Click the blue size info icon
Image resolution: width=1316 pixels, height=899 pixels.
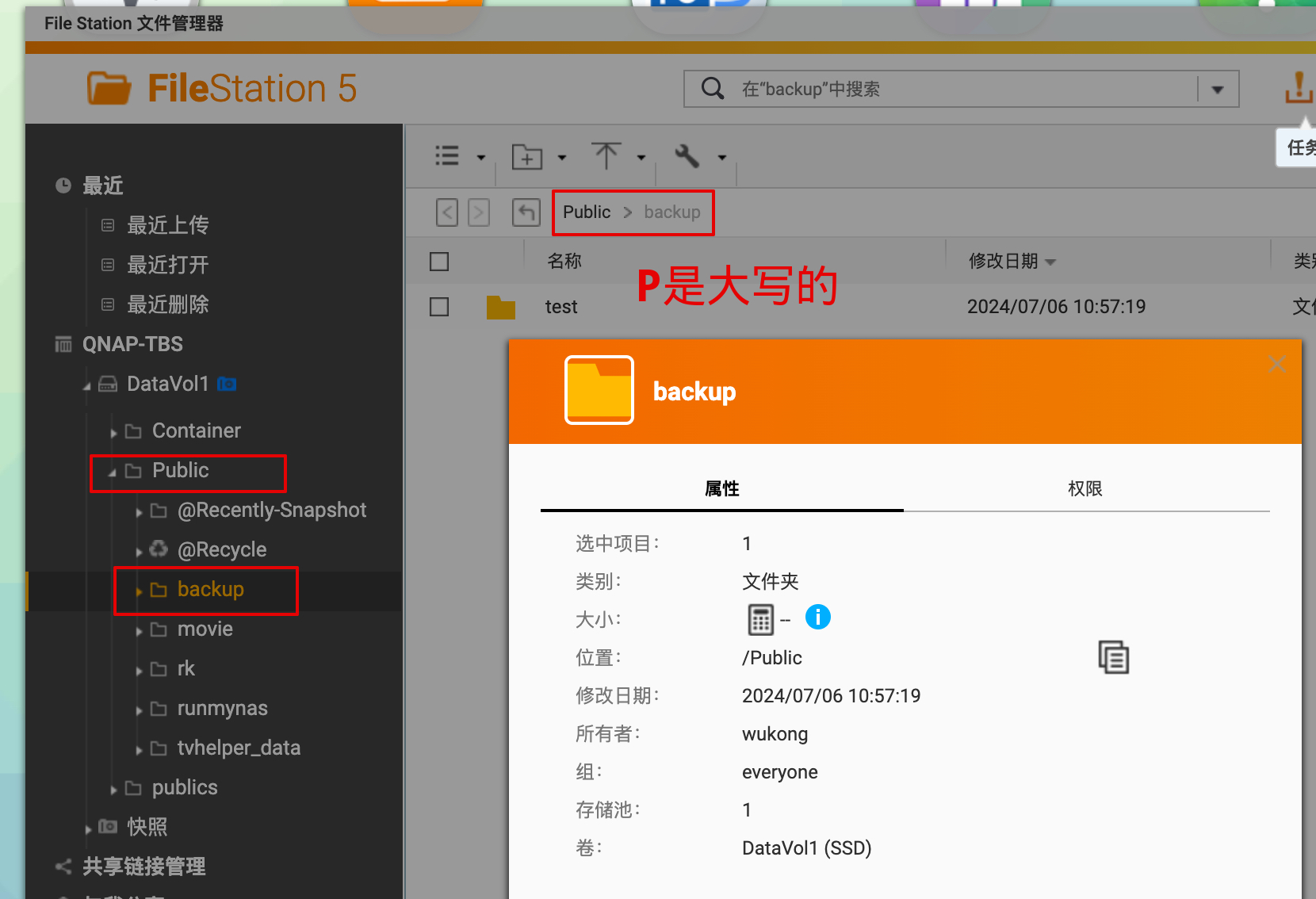click(818, 617)
